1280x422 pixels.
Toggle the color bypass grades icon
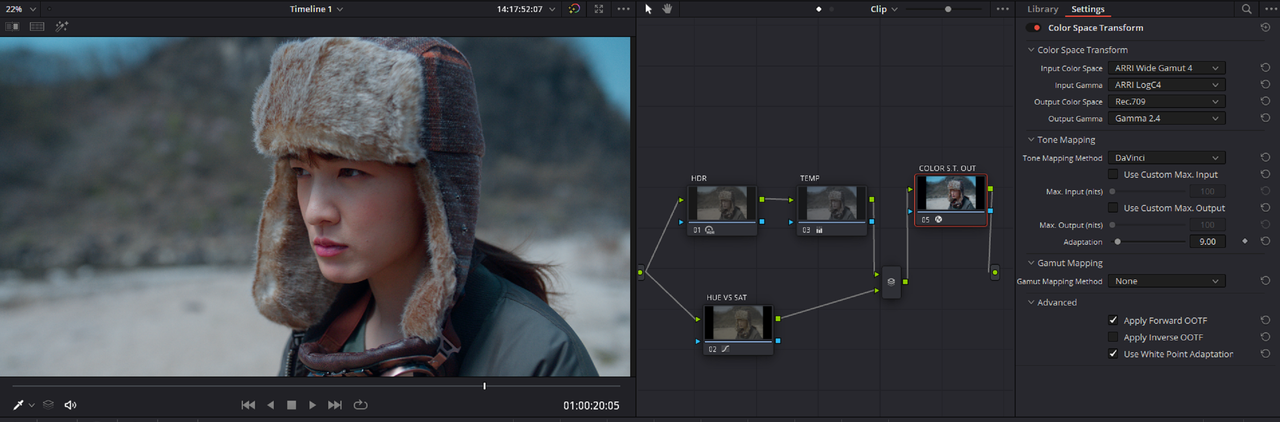pos(575,9)
